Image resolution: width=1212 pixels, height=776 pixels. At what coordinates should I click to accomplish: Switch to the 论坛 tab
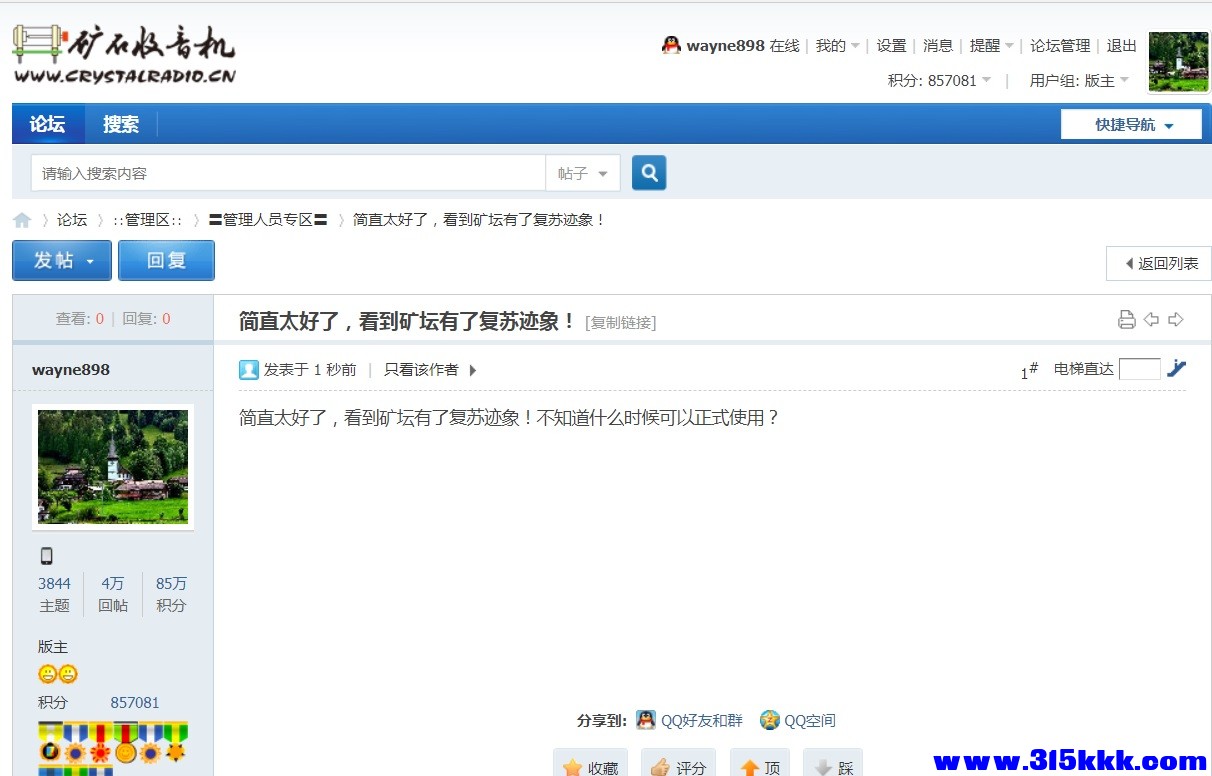[48, 124]
